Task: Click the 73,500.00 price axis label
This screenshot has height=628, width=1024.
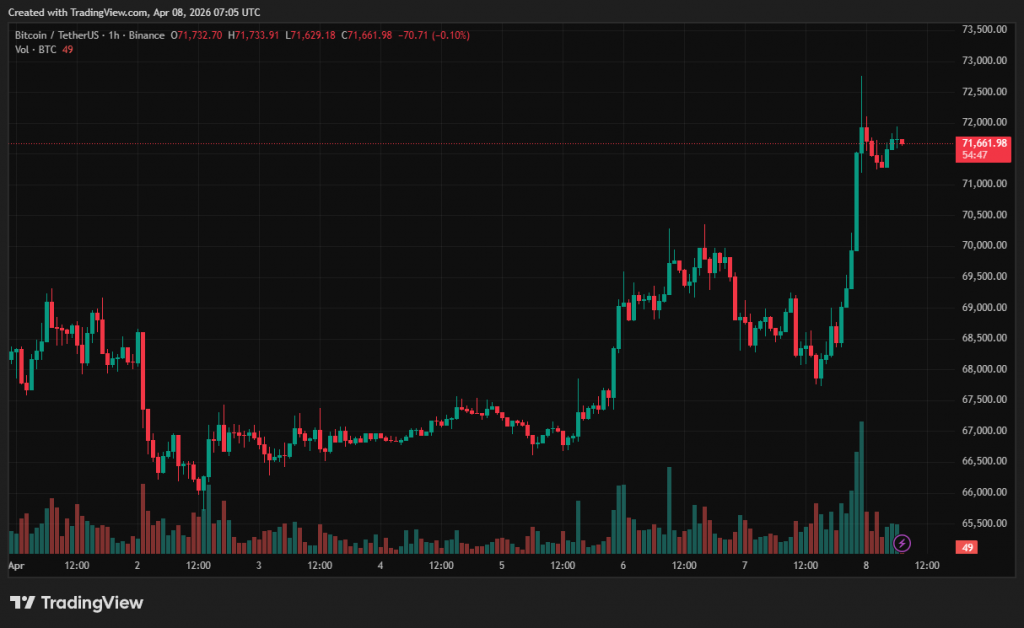Action: (981, 29)
